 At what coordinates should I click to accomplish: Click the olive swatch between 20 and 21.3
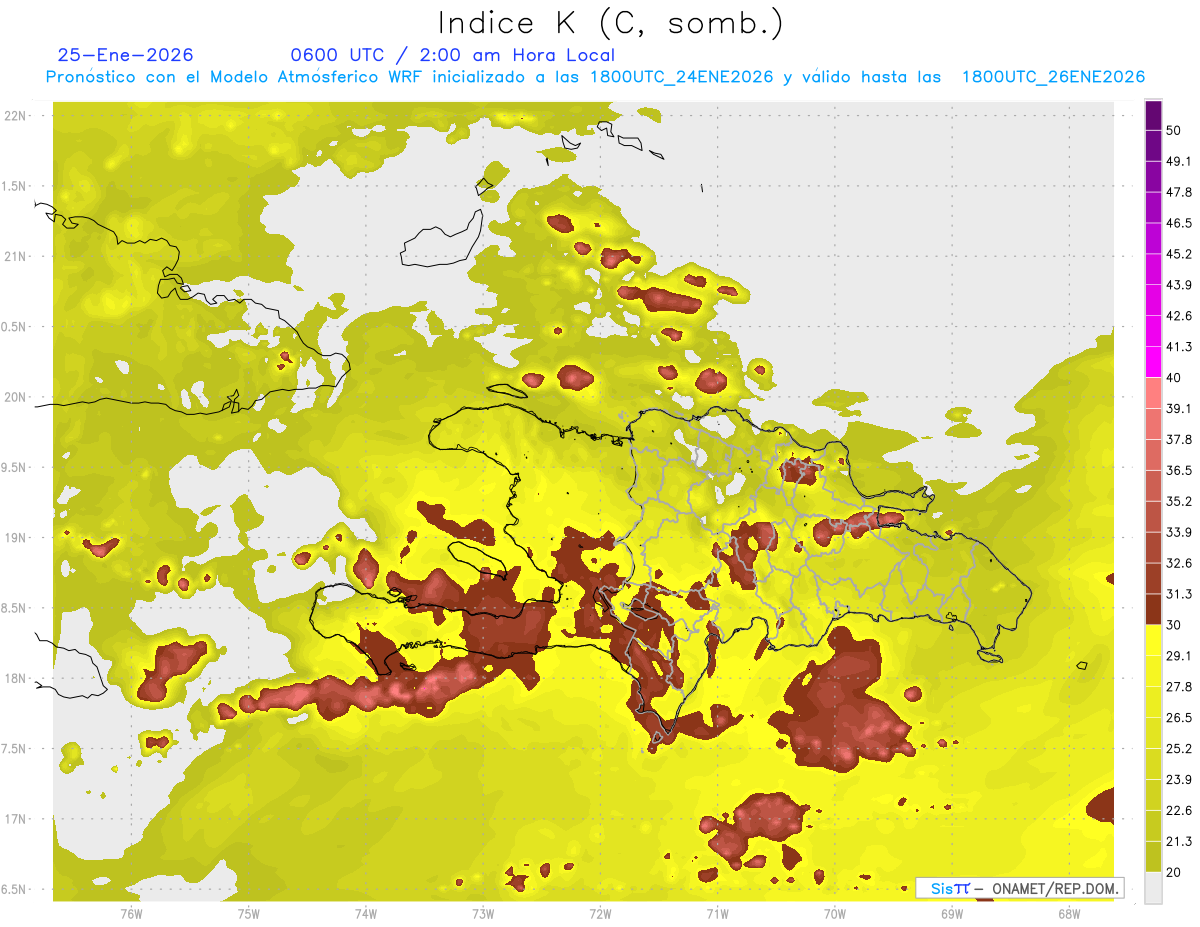point(1153,856)
